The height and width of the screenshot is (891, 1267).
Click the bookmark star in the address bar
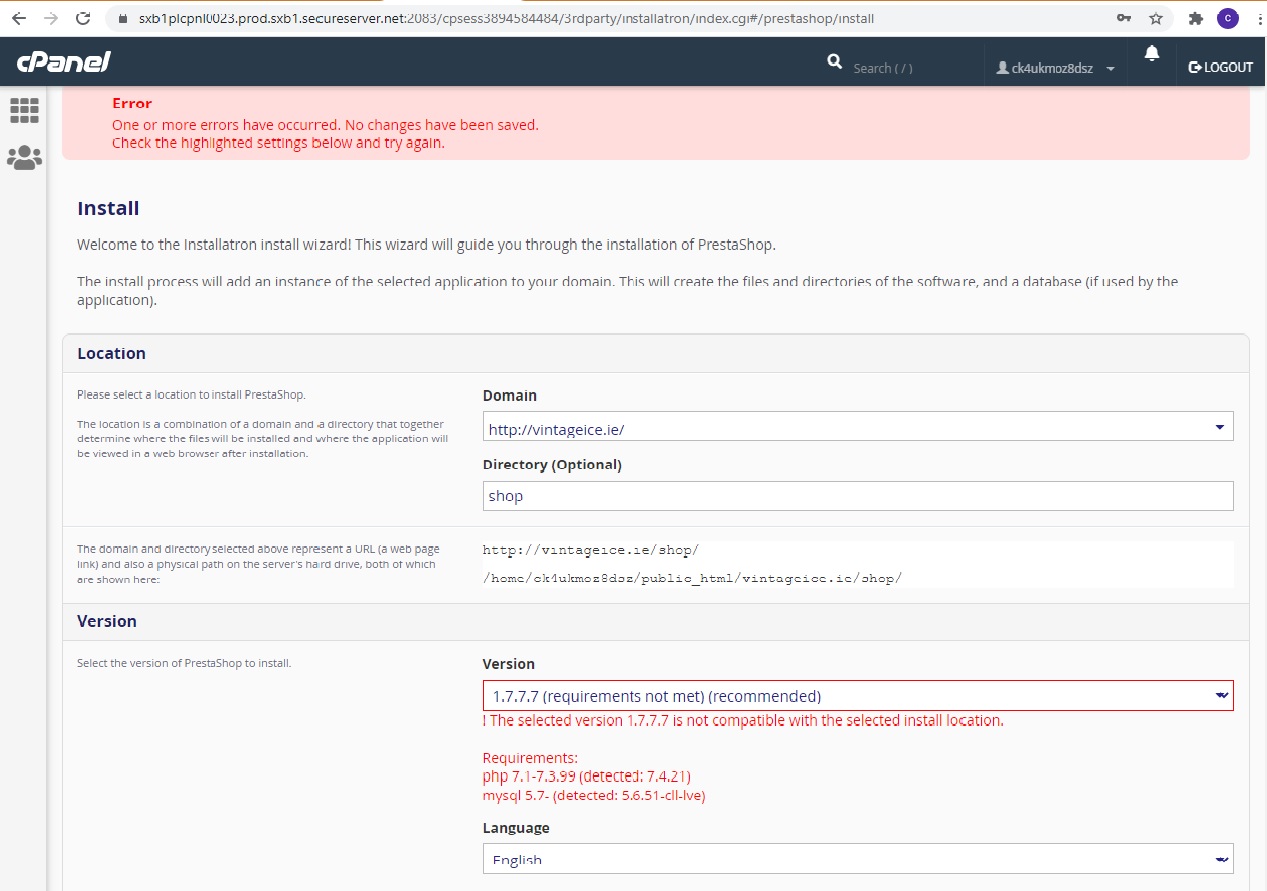(x=1155, y=18)
